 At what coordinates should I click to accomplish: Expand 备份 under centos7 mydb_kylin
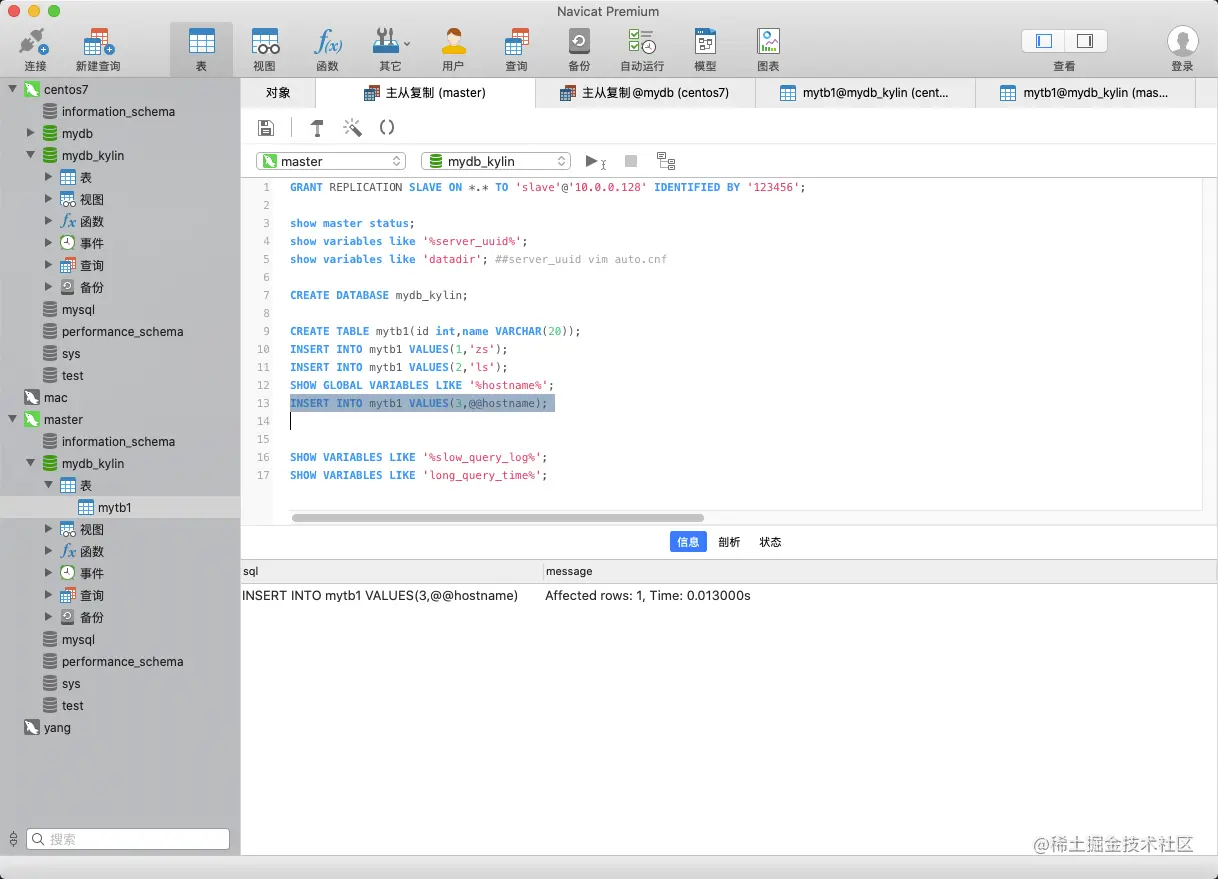(49, 287)
